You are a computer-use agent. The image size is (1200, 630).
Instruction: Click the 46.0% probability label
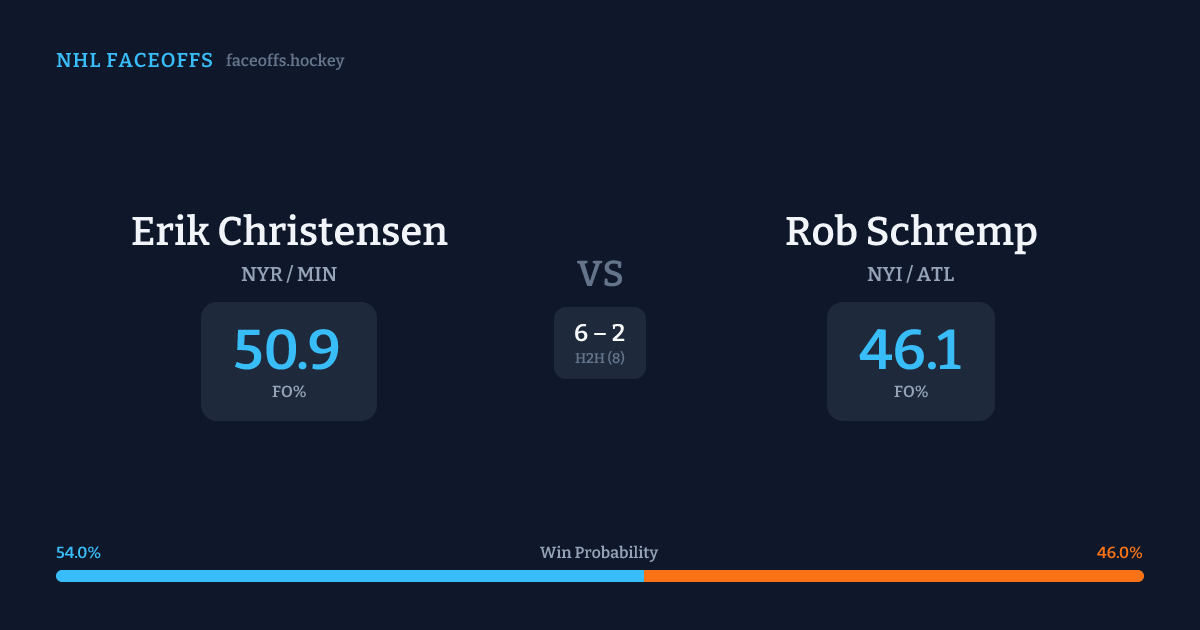point(1119,553)
